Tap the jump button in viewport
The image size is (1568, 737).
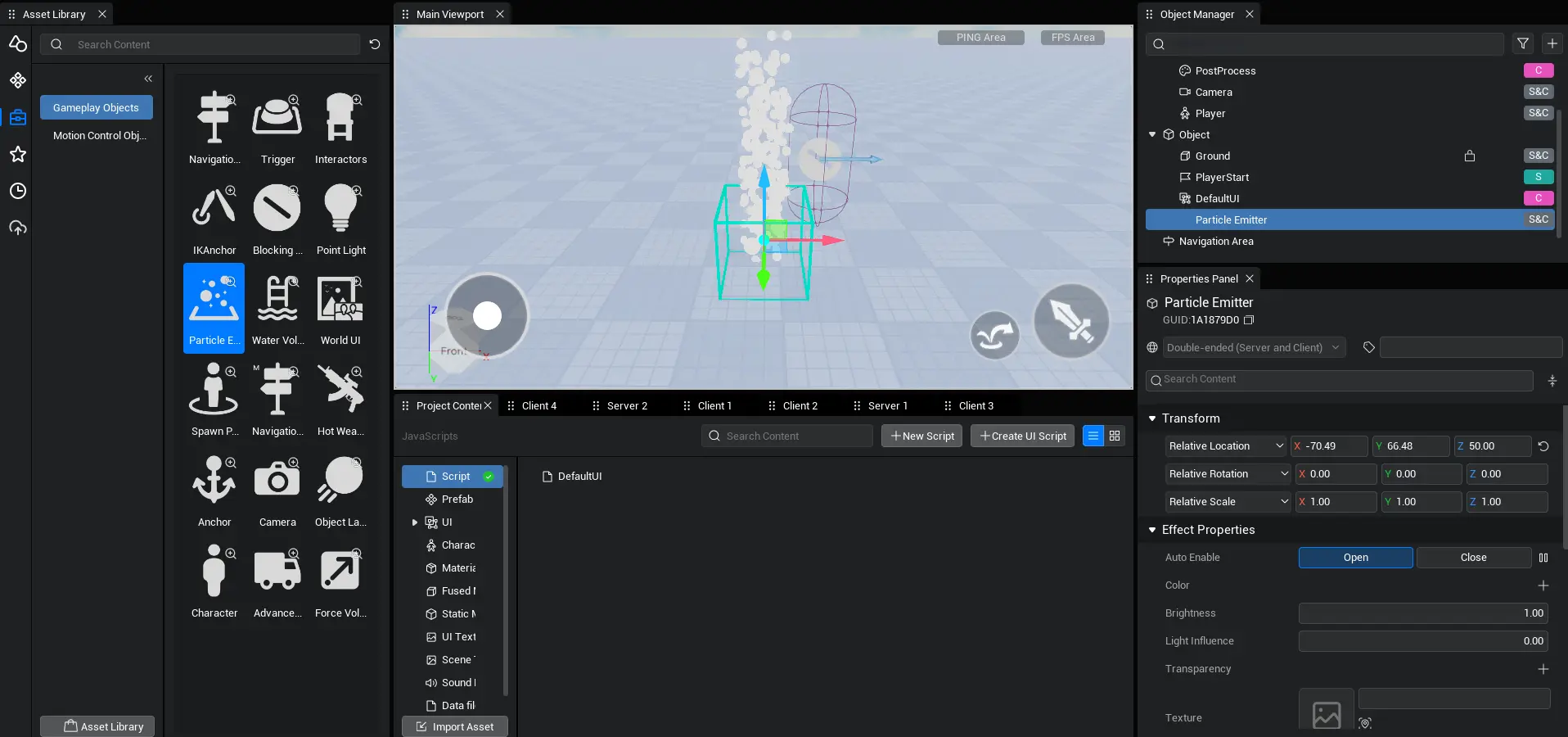pos(994,335)
